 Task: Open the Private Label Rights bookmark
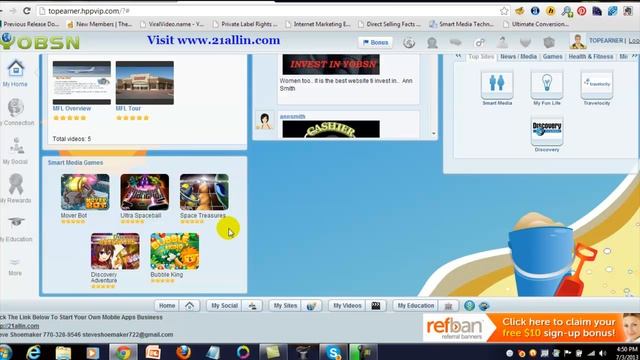click(x=245, y=24)
